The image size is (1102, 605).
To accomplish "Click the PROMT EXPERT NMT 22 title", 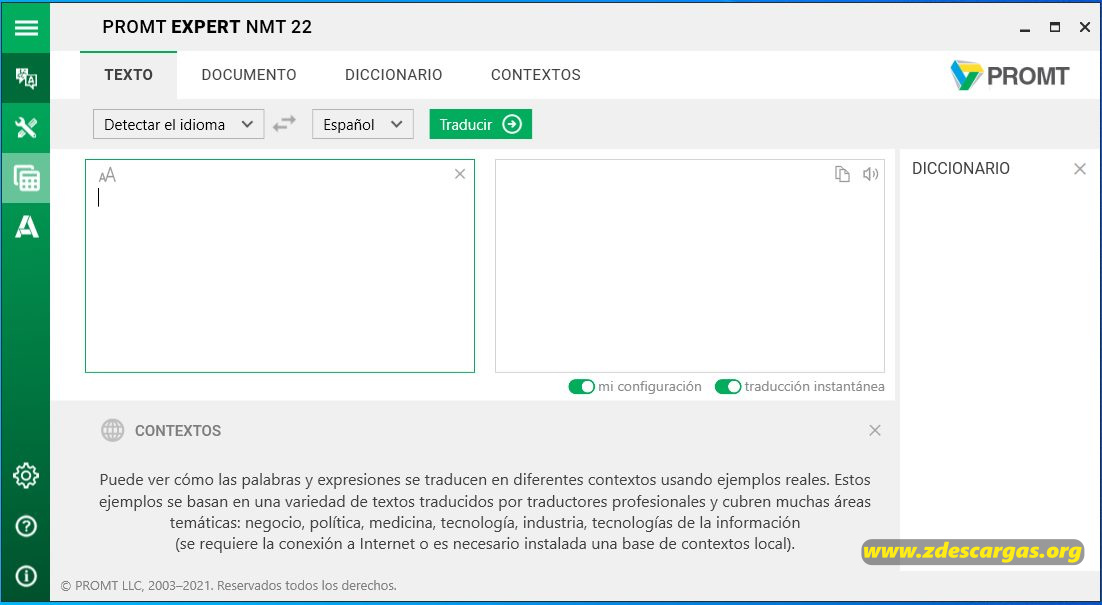I will [x=207, y=27].
